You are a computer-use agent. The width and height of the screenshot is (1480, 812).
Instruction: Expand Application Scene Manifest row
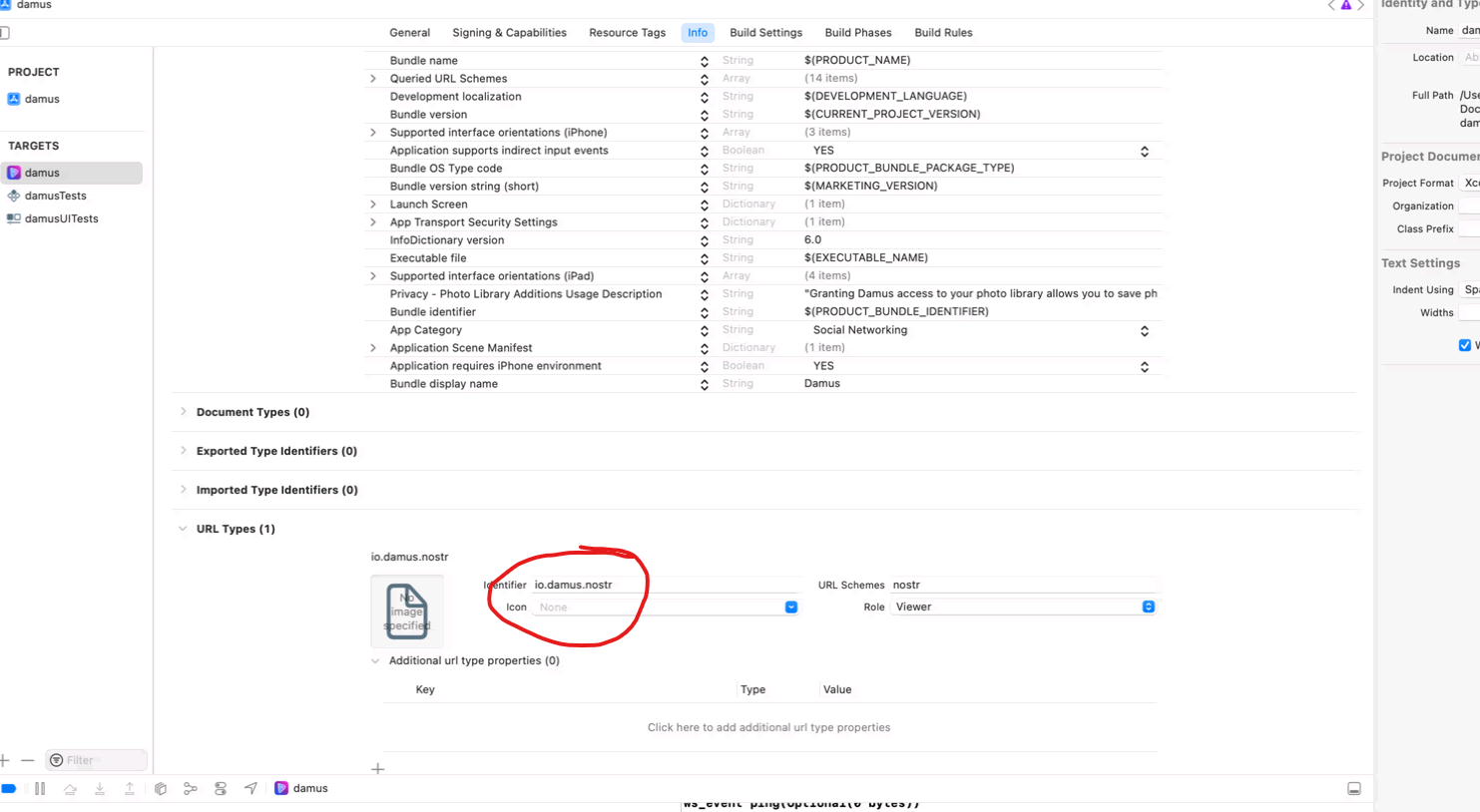click(373, 348)
